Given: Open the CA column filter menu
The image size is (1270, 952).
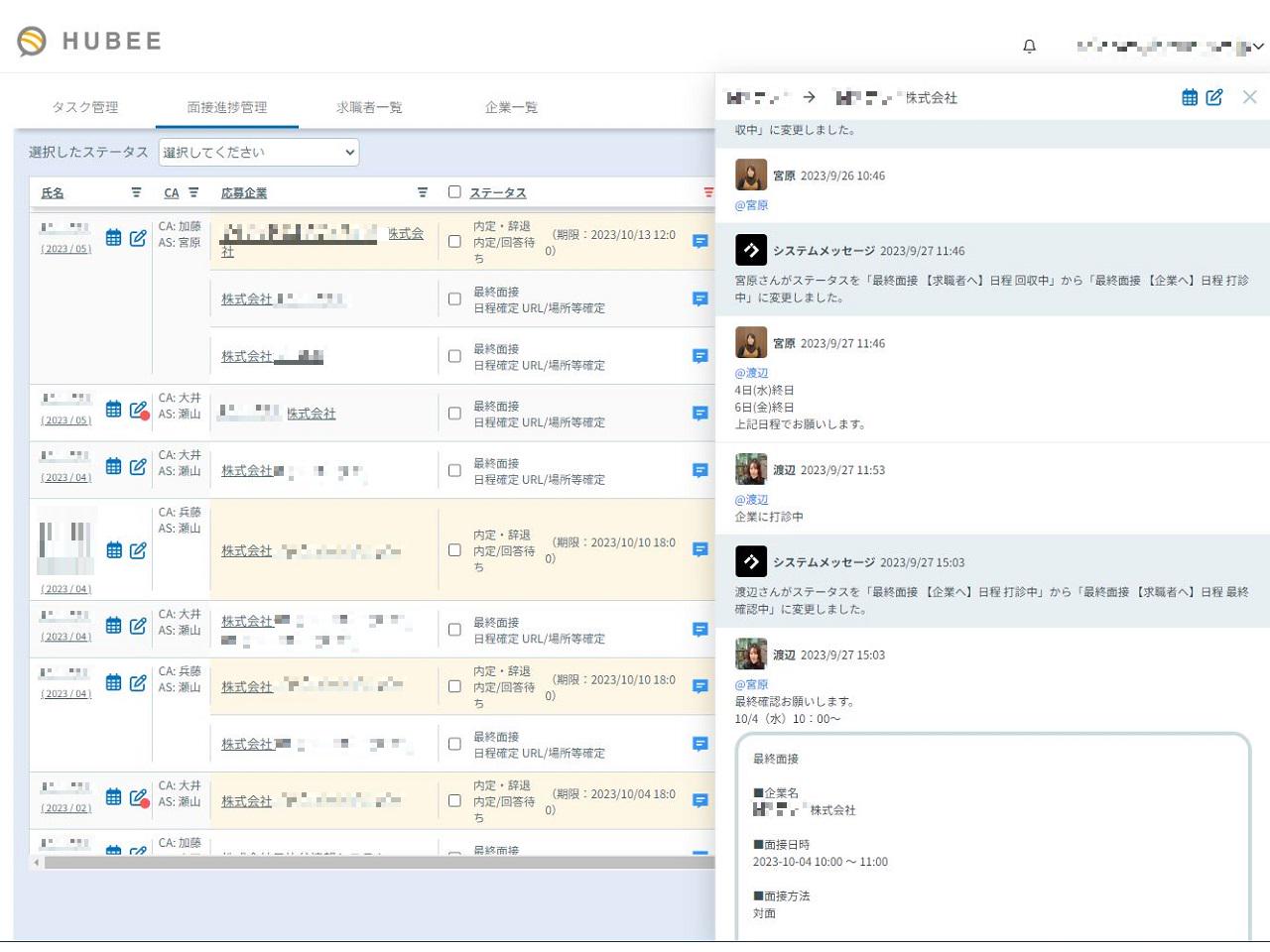Looking at the screenshot, I should (x=193, y=192).
